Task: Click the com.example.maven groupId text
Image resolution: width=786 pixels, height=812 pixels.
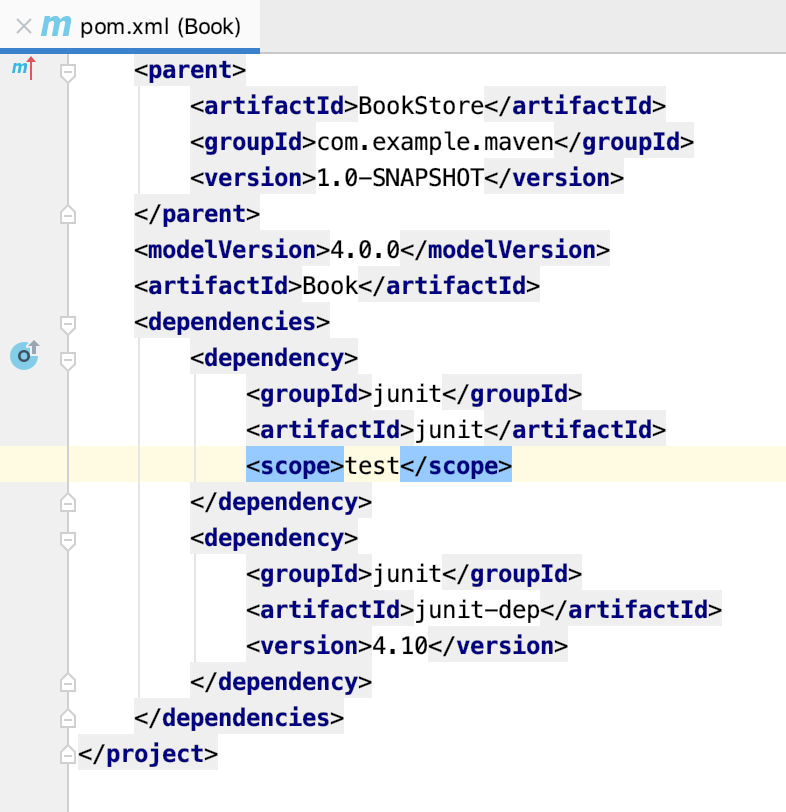Action: click(x=435, y=142)
